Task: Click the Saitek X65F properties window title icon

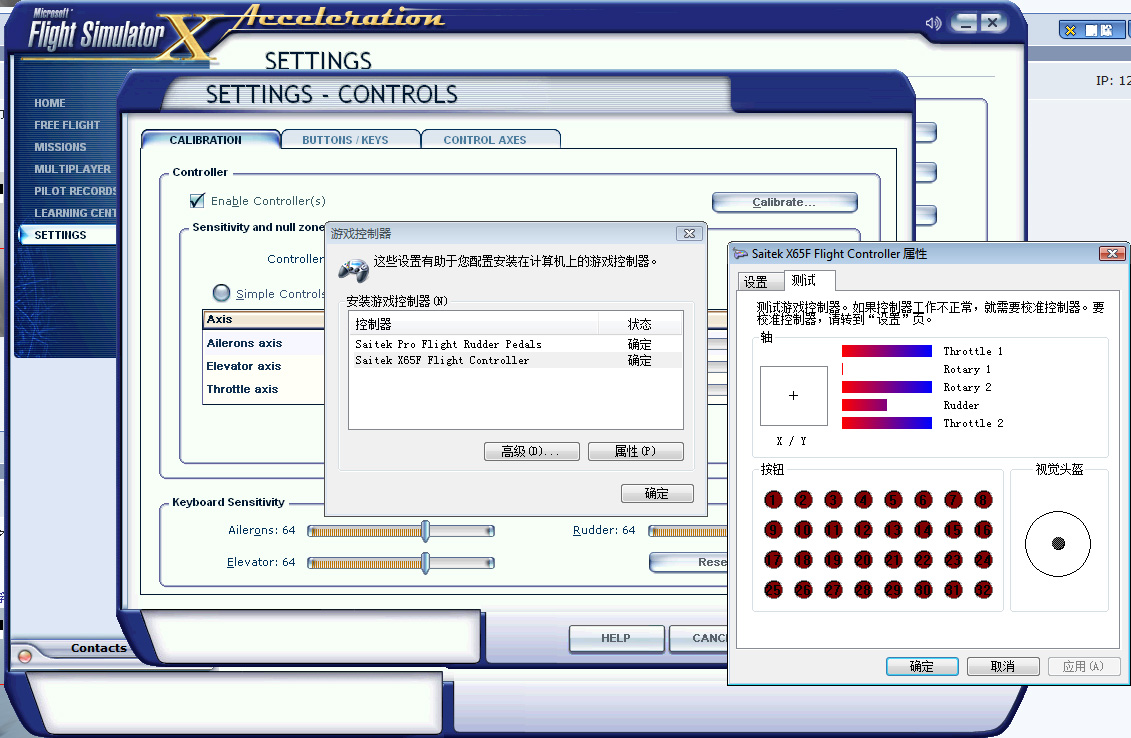Action: [x=740, y=253]
